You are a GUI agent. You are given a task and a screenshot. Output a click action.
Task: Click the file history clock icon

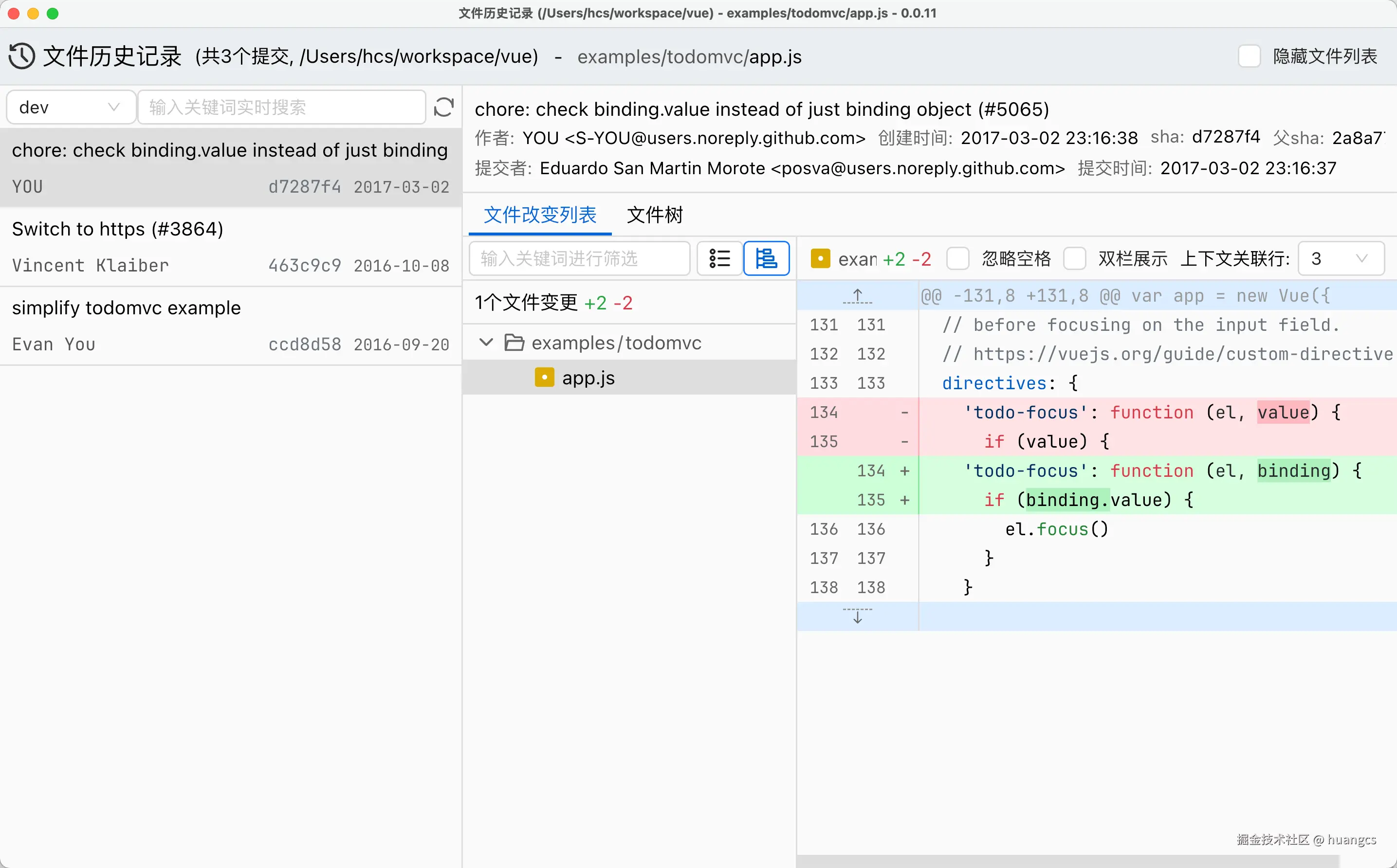pos(22,56)
